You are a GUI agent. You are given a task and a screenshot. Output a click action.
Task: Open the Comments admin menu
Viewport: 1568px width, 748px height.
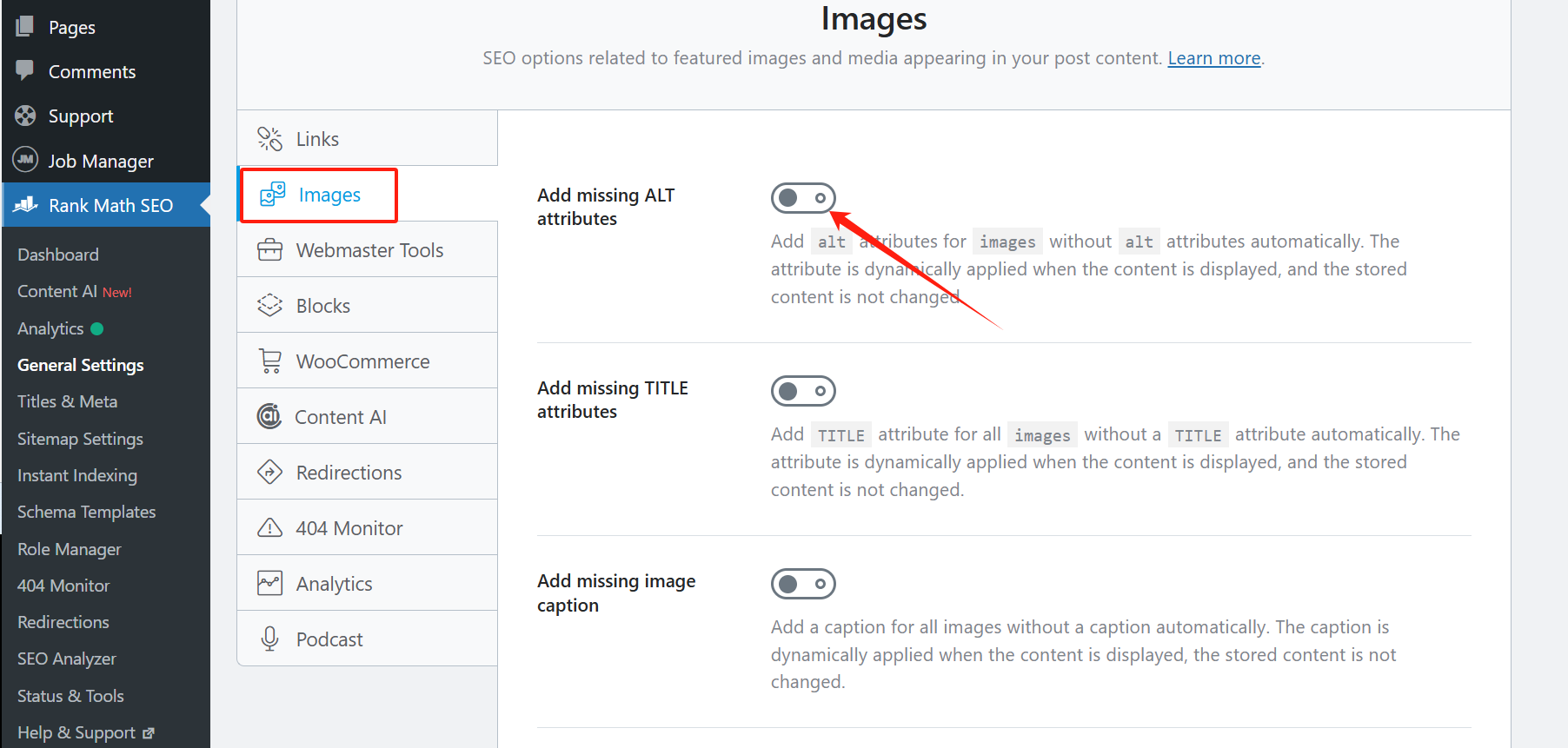click(92, 72)
